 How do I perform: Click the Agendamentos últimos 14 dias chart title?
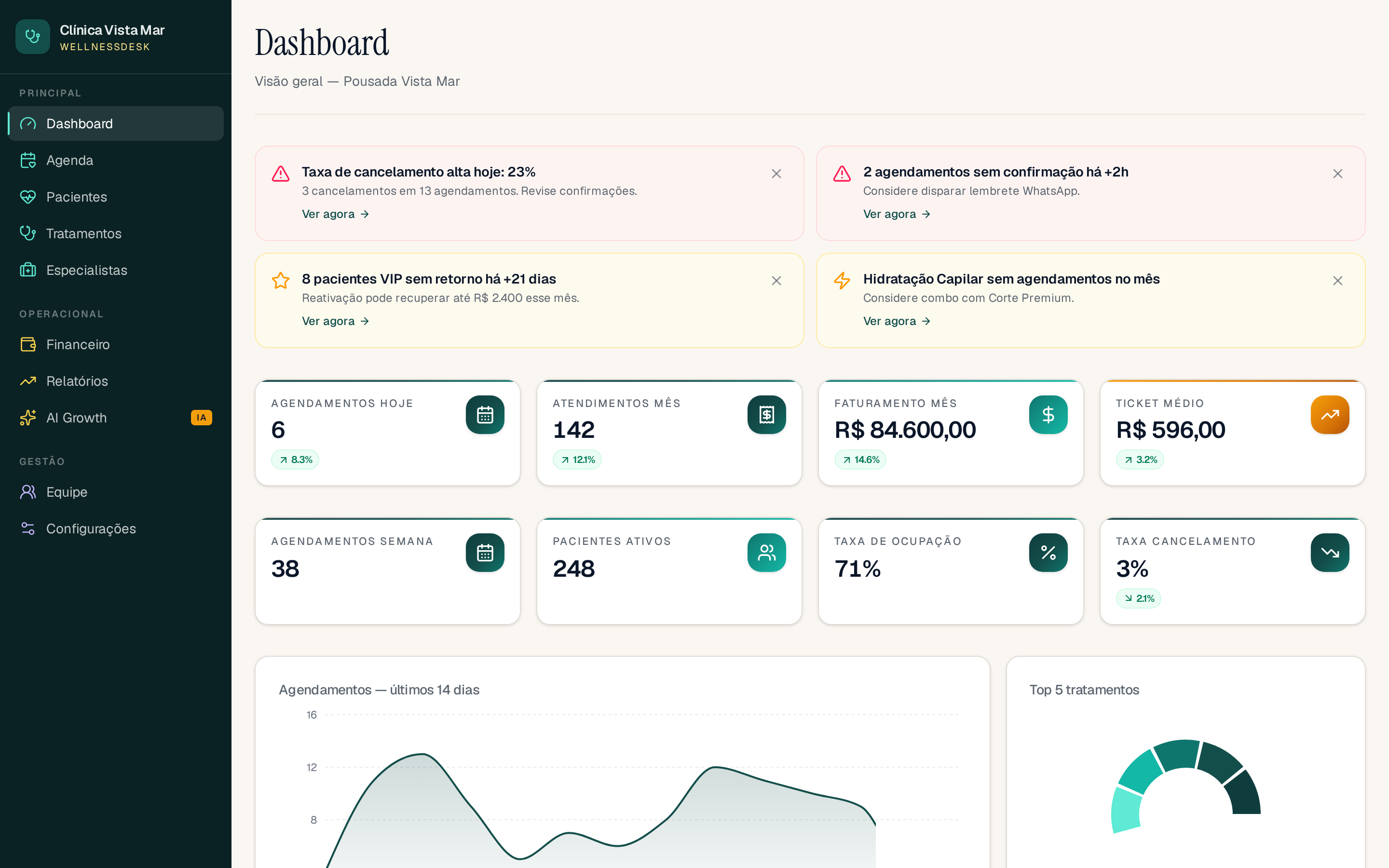(x=379, y=690)
